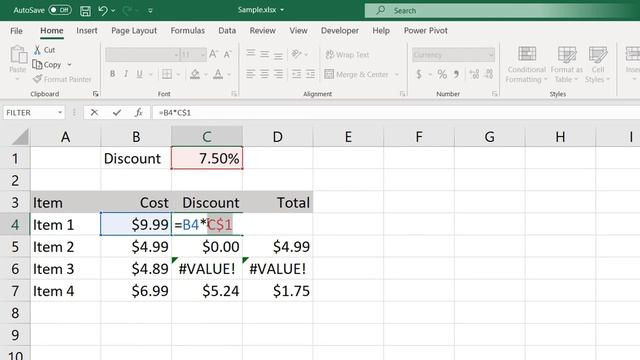Click the Insert Function fx button
640x360 pixels.
click(138, 112)
